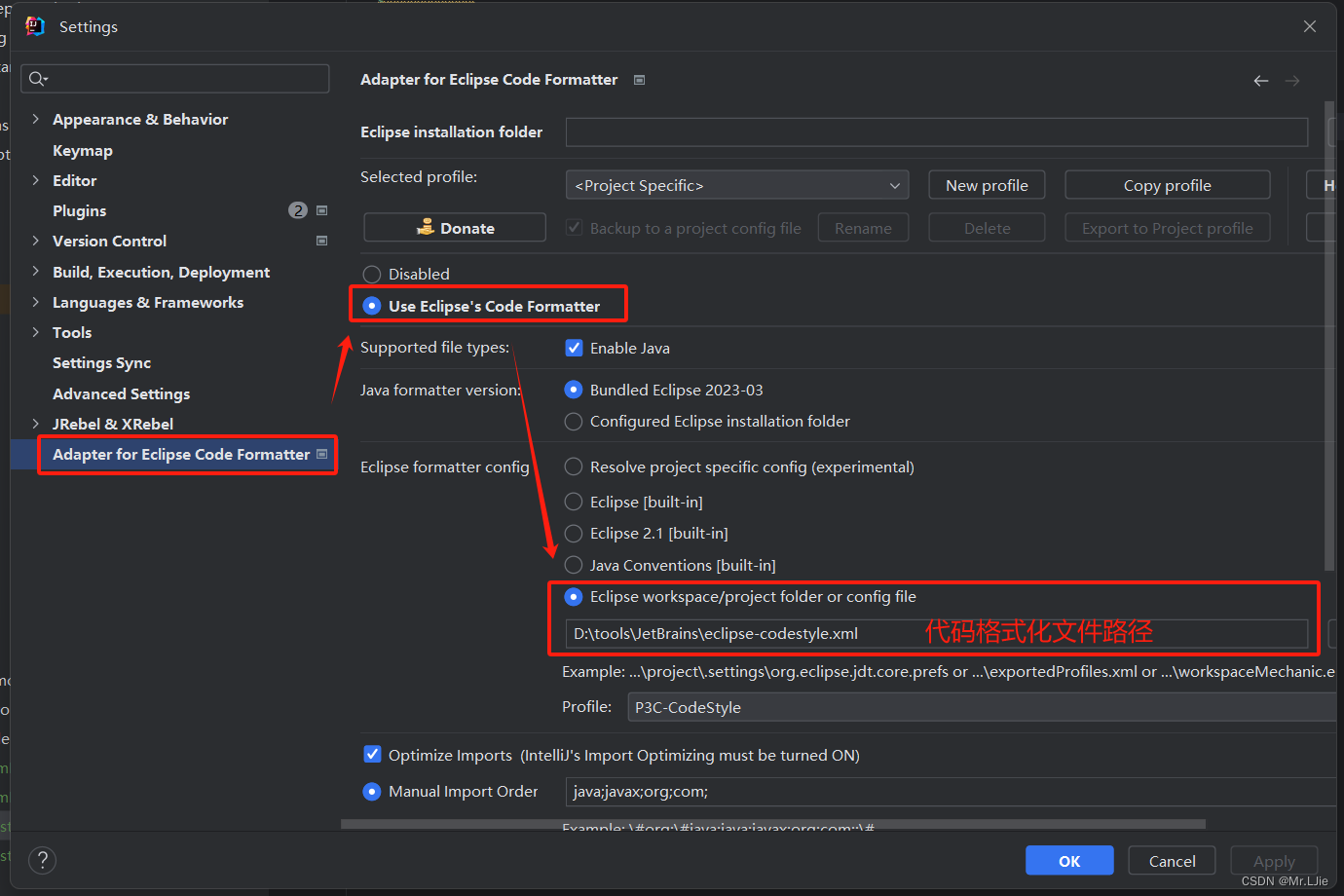Click the Copy profile button
Screen dimensions: 1344x896
[1168, 185]
